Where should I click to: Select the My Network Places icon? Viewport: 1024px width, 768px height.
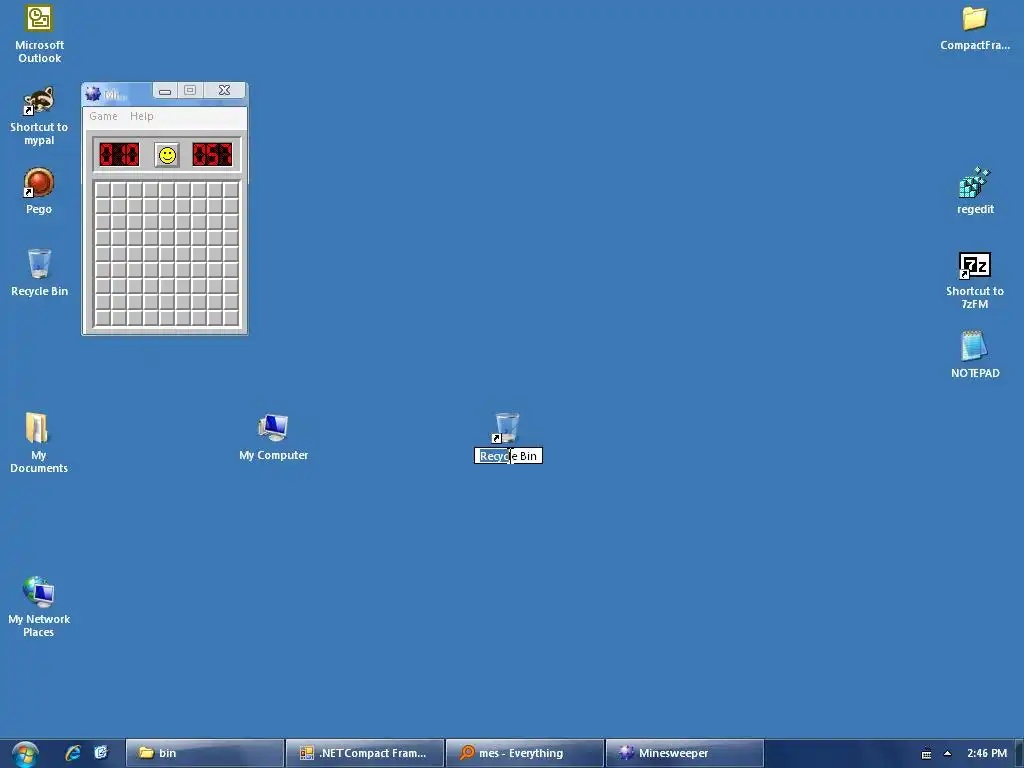pyautogui.click(x=39, y=592)
